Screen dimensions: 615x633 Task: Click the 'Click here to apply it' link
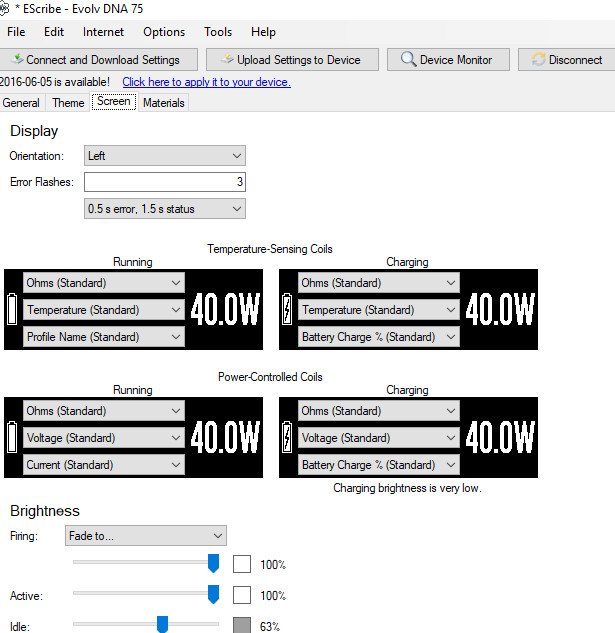click(206, 82)
